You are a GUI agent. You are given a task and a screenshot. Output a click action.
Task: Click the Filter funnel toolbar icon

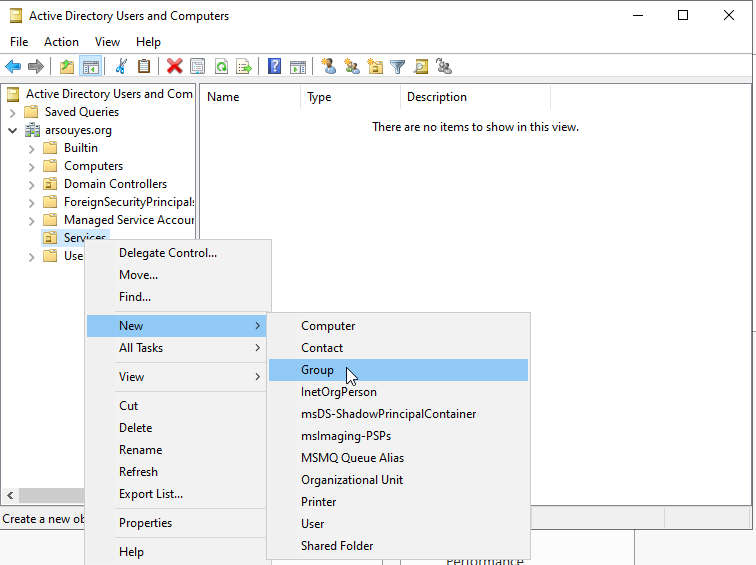398,67
